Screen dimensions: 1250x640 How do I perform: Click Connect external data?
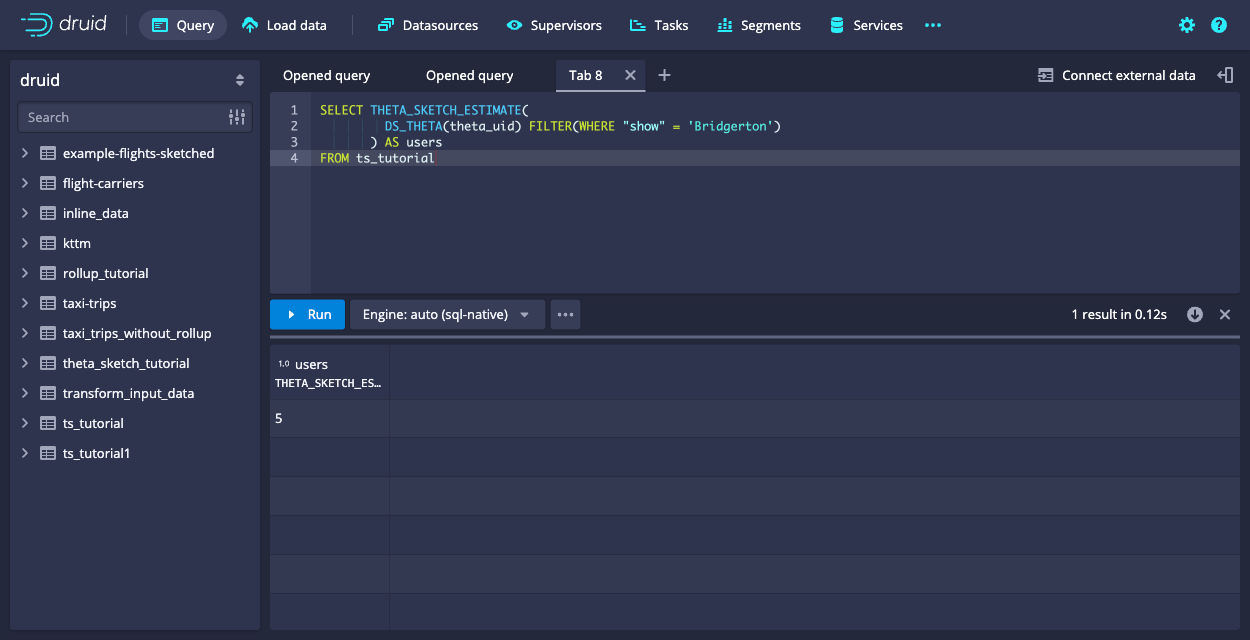tap(1116, 75)
